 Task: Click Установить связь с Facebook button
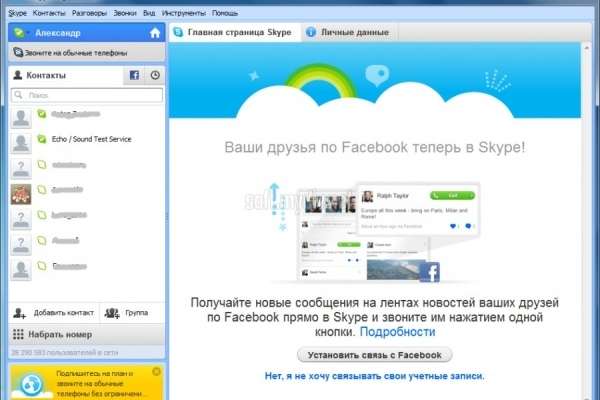374,355
